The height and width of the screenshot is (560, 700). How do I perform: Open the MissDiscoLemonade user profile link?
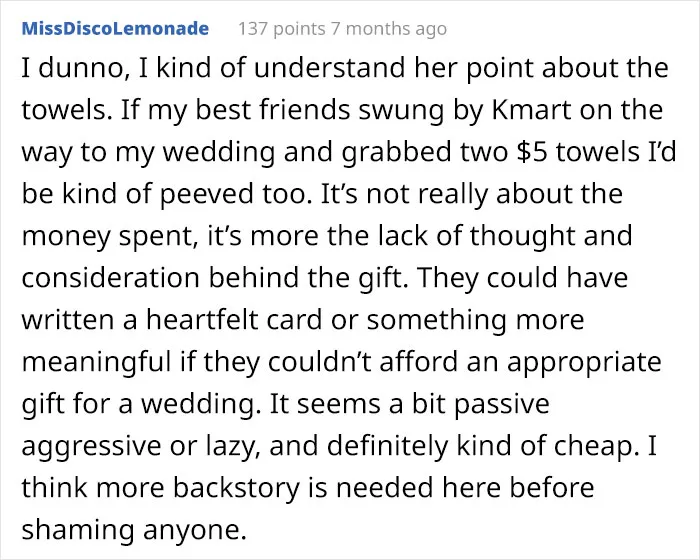(115, 28)
